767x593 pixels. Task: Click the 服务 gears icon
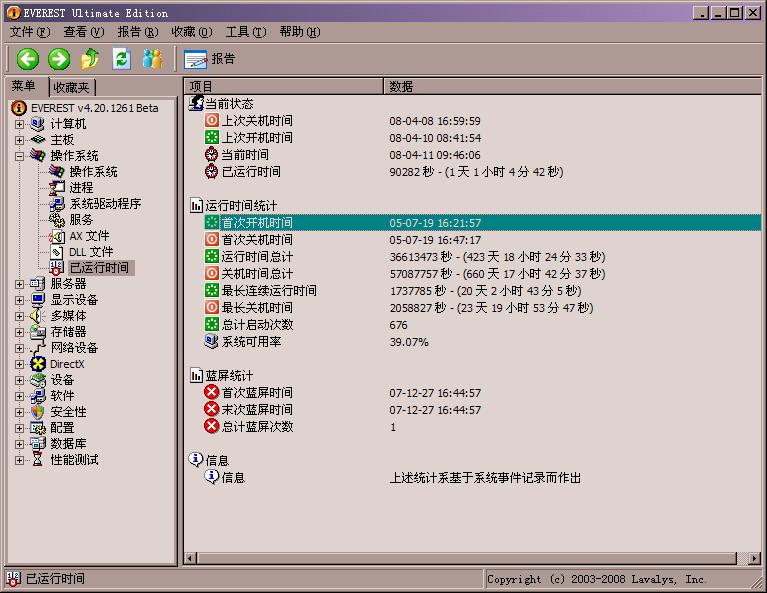pyautogui.click(x=57, y=220)
